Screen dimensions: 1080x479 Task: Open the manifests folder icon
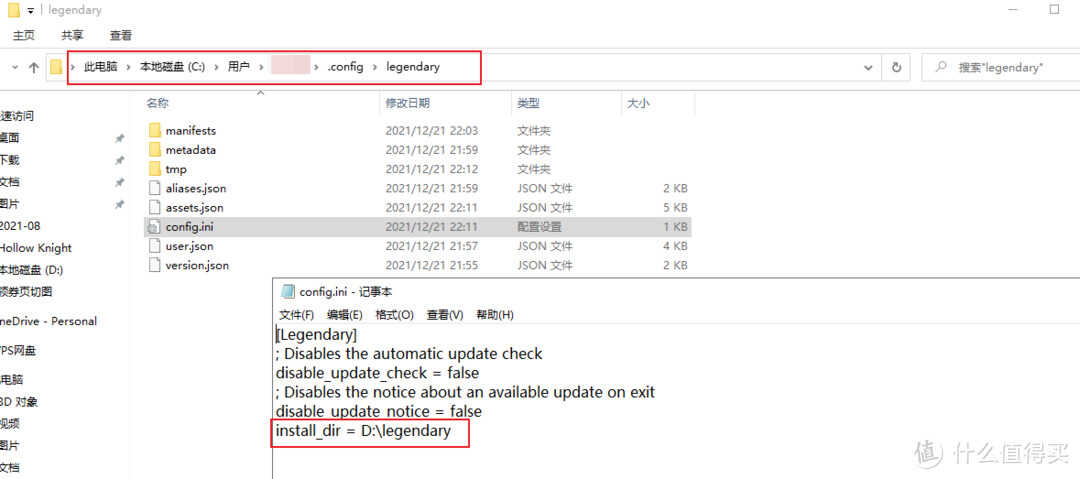(154, 130)
